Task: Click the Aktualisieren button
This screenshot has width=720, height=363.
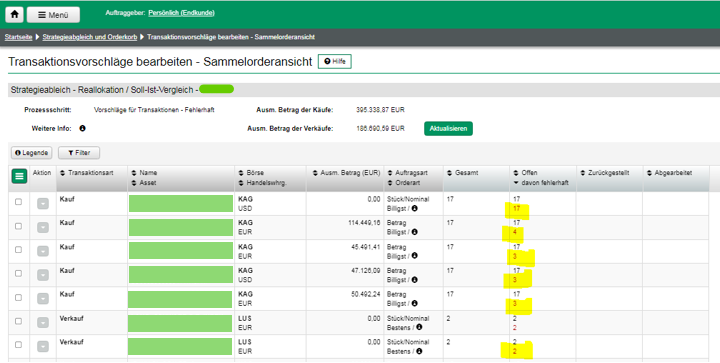Action: 448,128
